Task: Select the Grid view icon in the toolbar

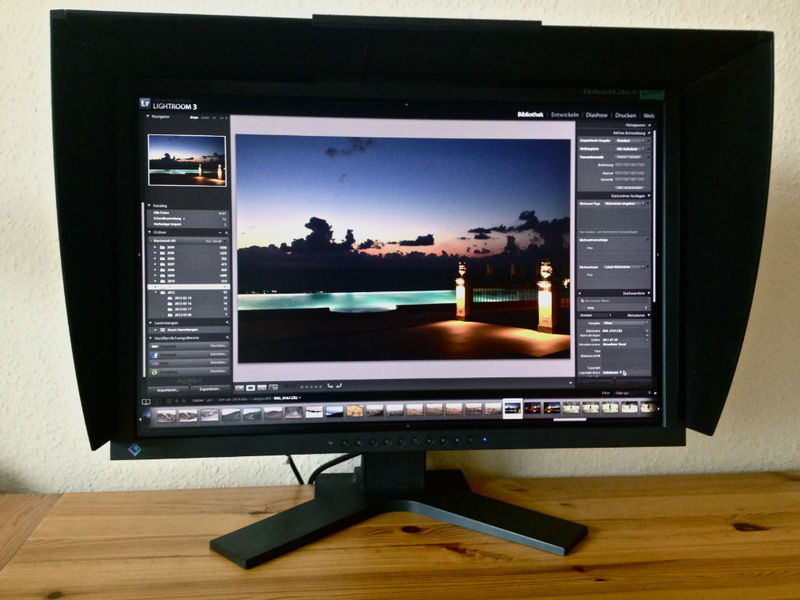Action: tap(239, 388)
